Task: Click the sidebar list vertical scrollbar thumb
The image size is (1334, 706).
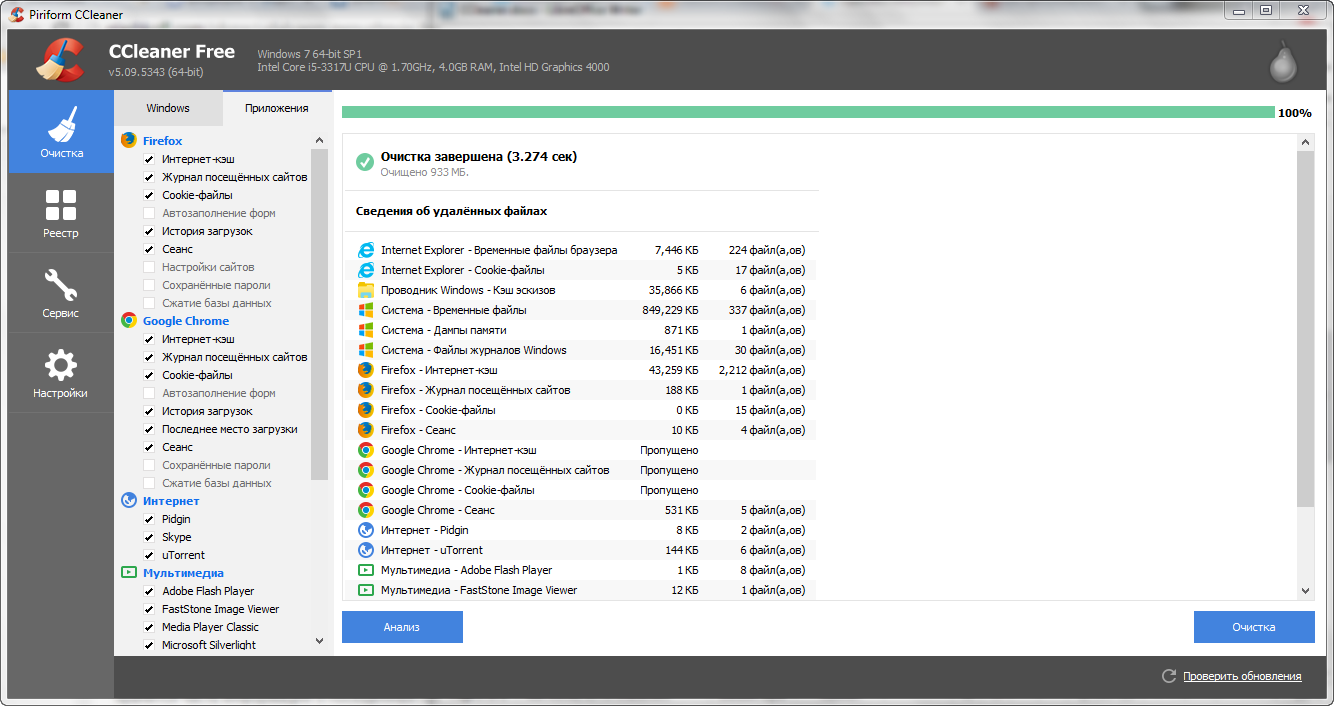Action: (x=319, y=314)
